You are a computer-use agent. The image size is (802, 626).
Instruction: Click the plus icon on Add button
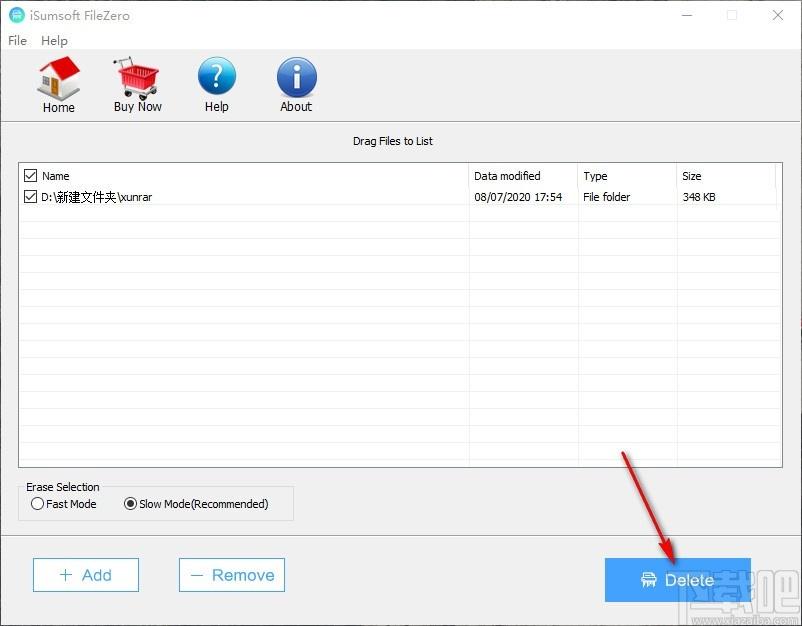tap(66, 575)
